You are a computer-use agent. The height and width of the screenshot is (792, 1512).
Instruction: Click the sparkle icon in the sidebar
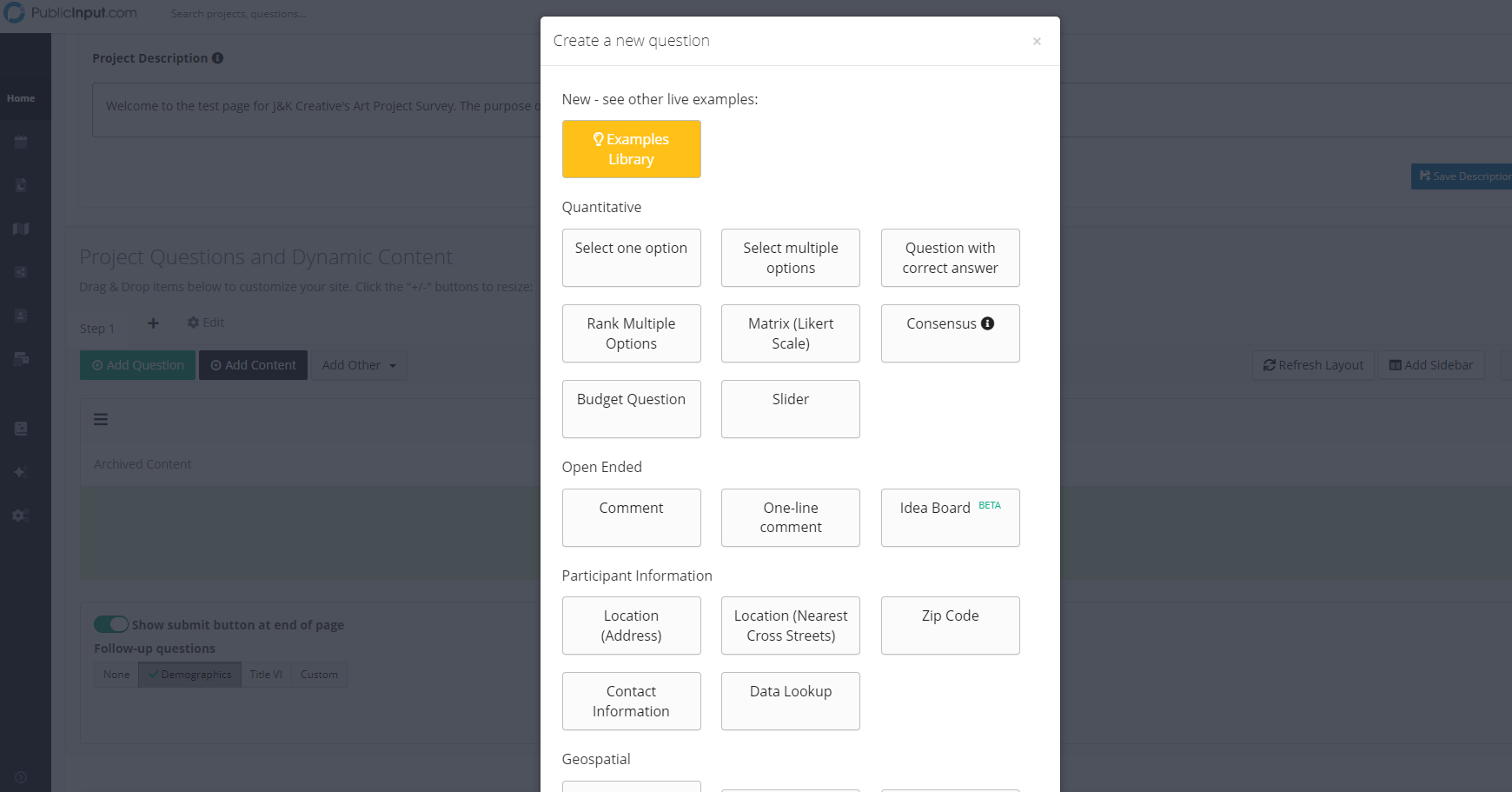pyautogui.click(x=21, y=472)
